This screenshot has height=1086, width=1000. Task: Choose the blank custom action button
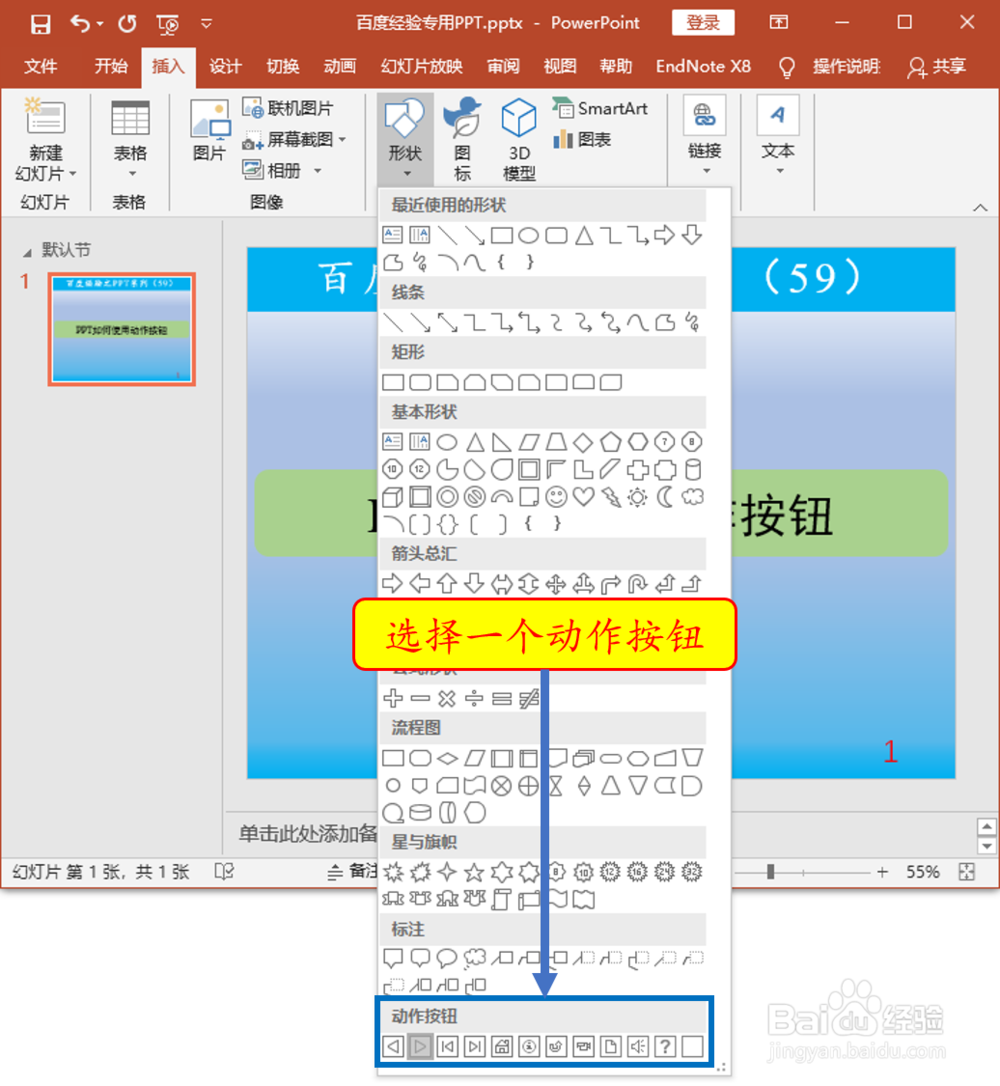692,1046
